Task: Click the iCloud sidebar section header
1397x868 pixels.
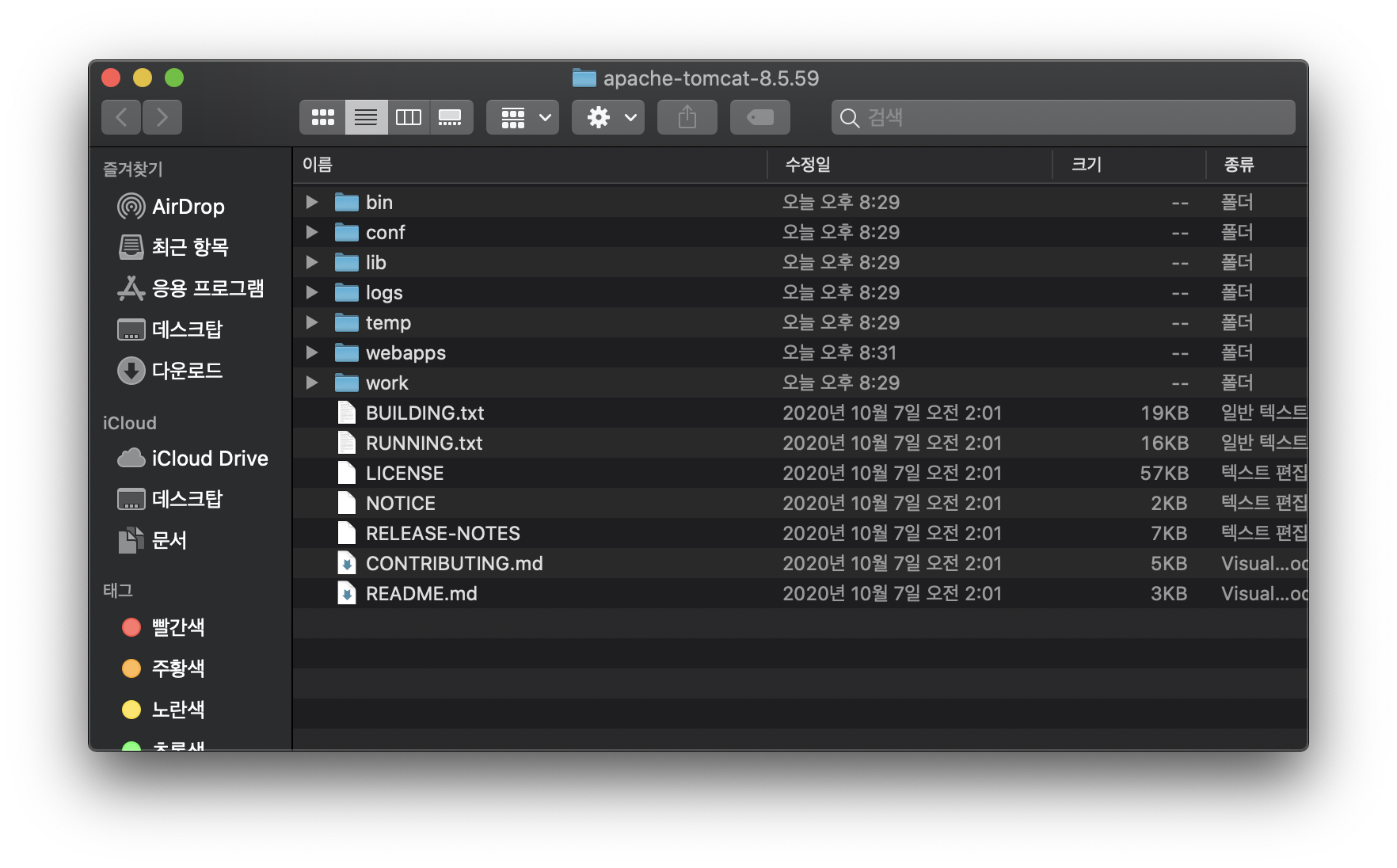Action: (x=130, y=423)
